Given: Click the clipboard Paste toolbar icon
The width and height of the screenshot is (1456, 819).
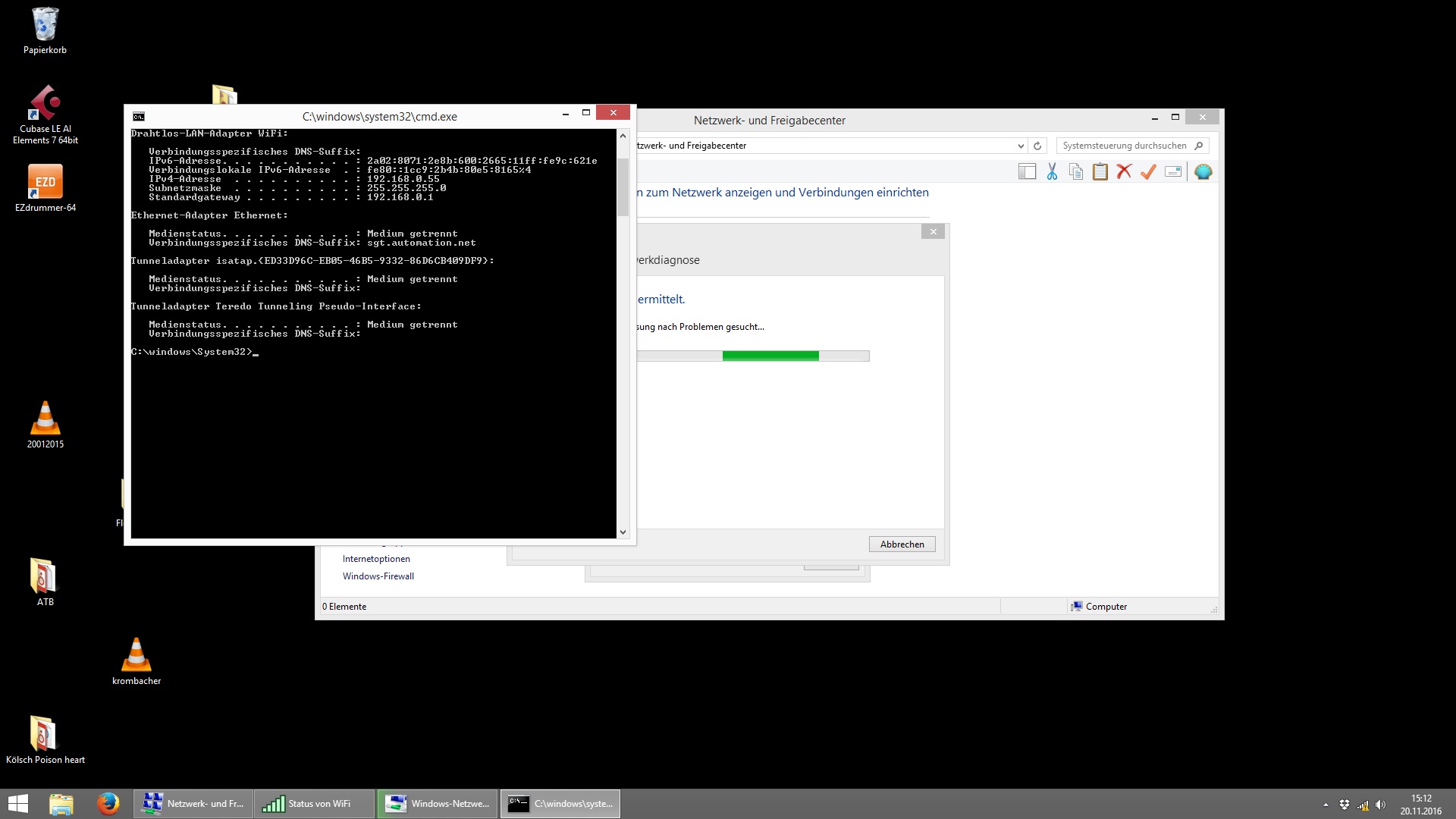Looking at the screenshot, I should click(1100, 172).
